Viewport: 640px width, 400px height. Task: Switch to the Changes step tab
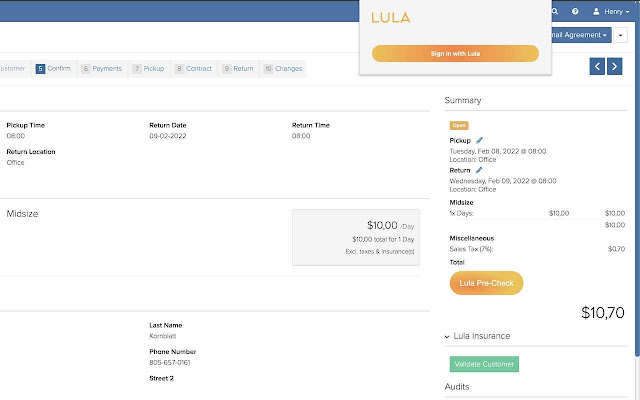click(x=283, y=69)
